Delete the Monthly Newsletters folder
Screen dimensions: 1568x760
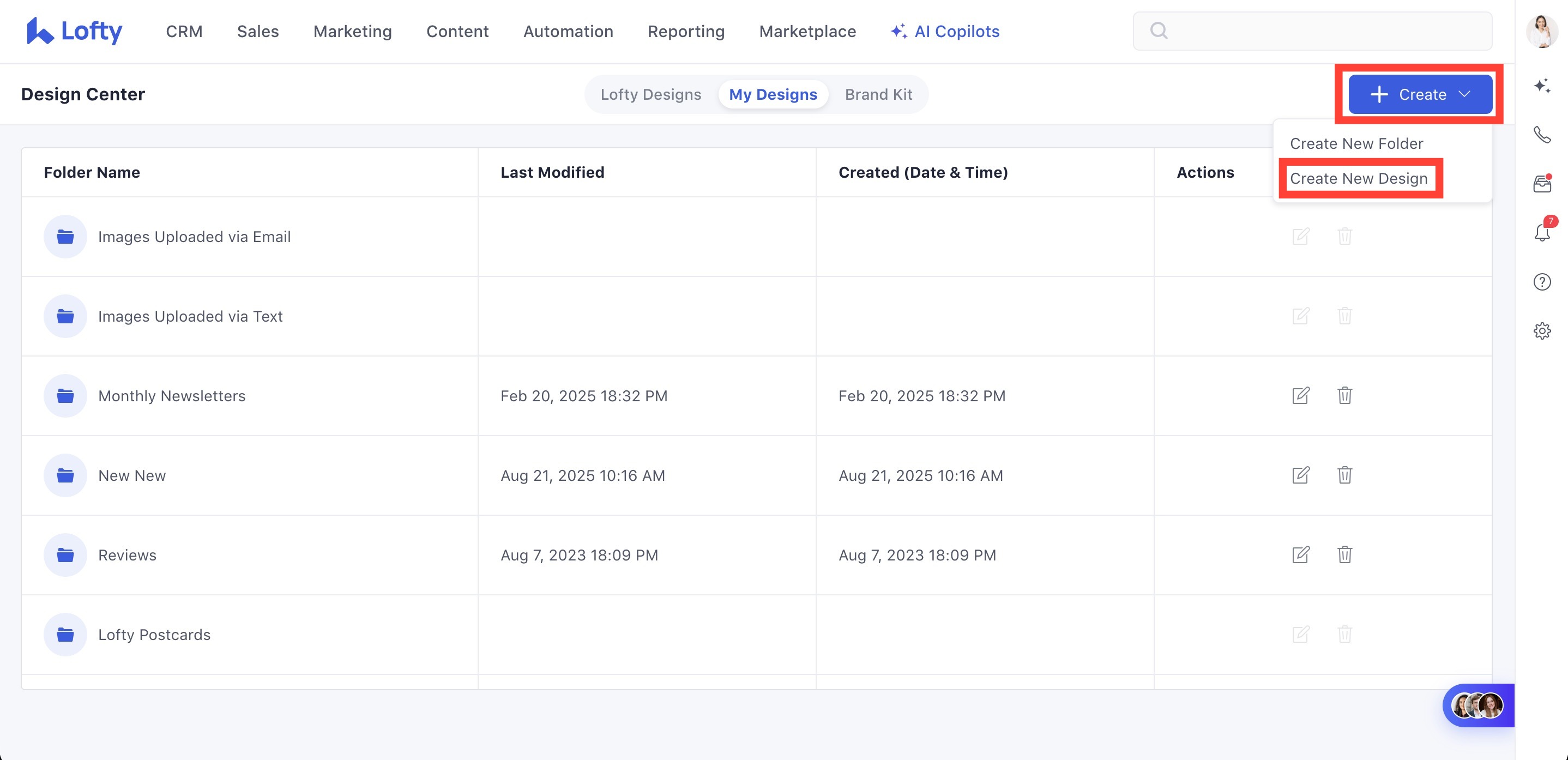(1344, 395)
